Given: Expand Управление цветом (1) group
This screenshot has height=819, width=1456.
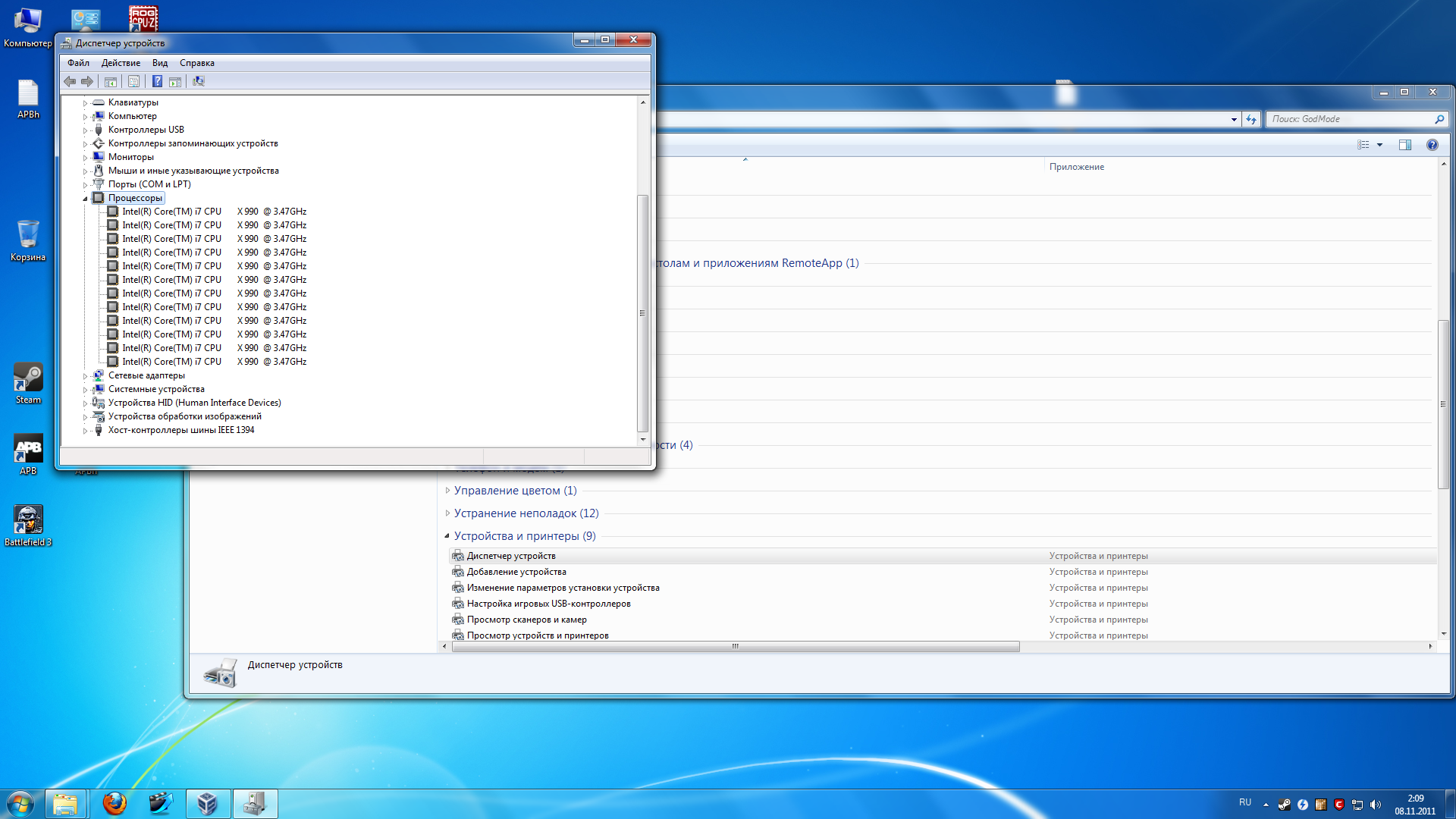Looking at the screenshot, I should click(x=447, y=491).
